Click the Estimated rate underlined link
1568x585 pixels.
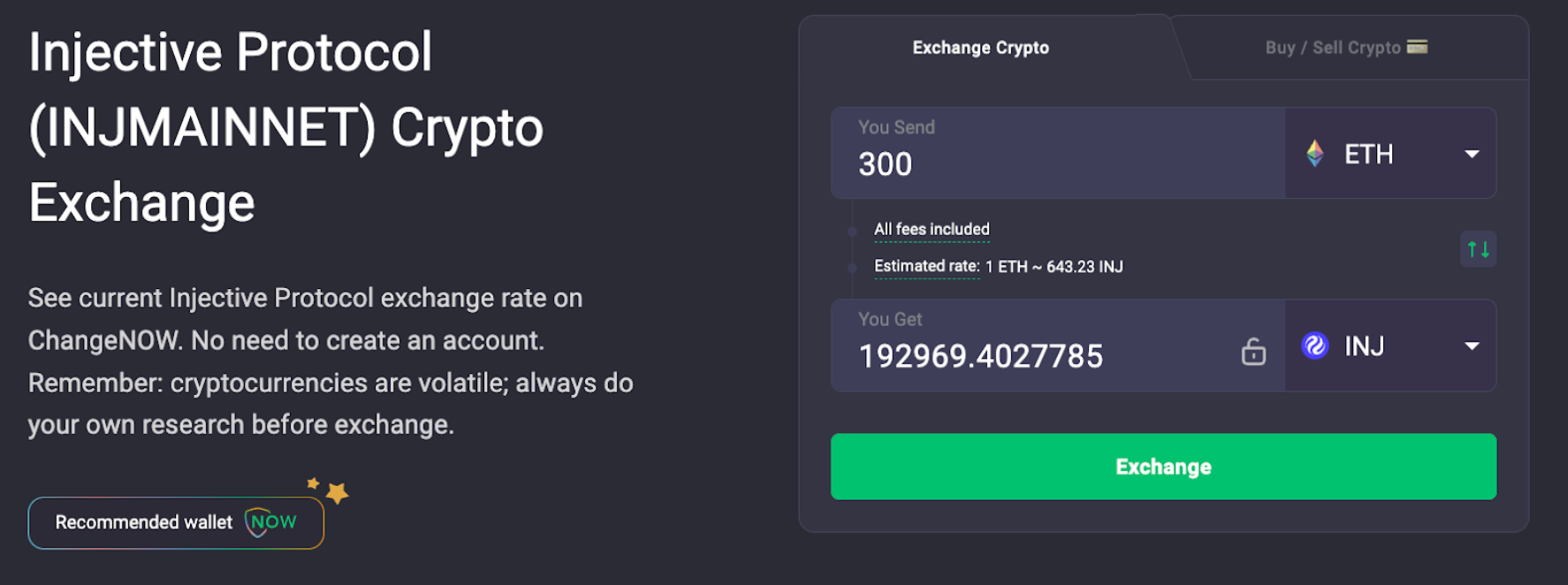926,266
